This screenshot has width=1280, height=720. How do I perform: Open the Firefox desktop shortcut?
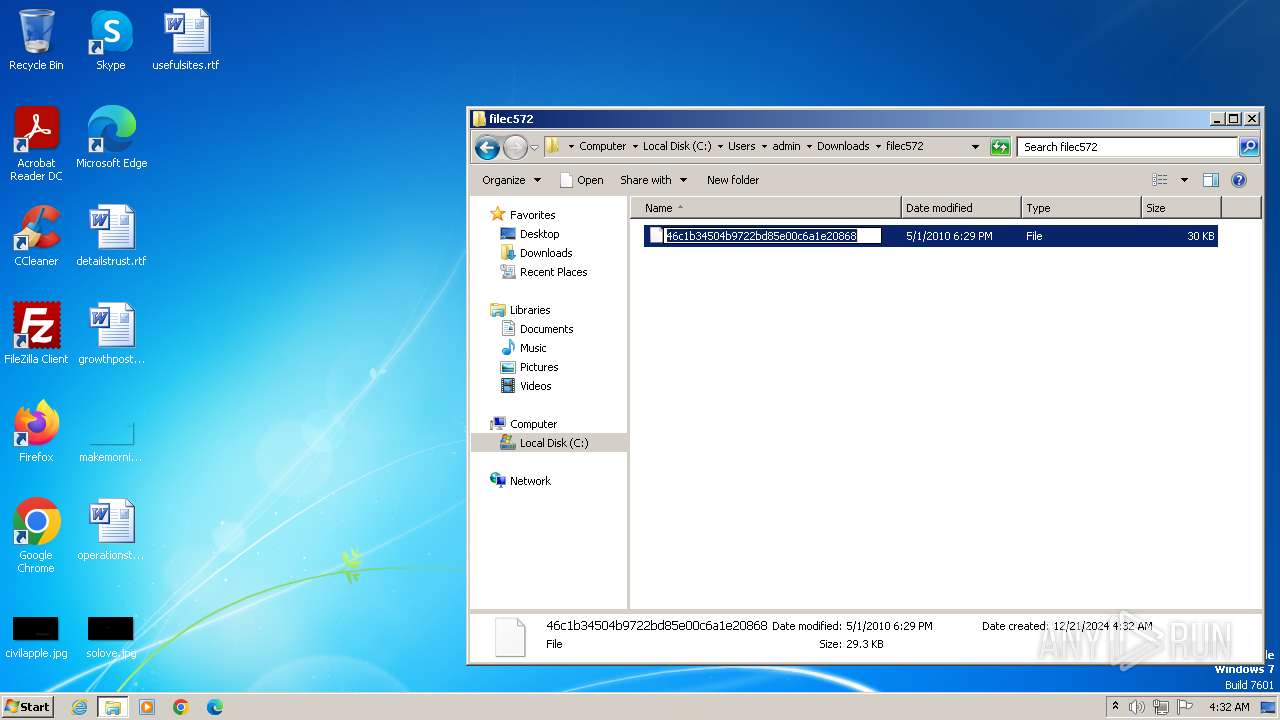(36, 432)
